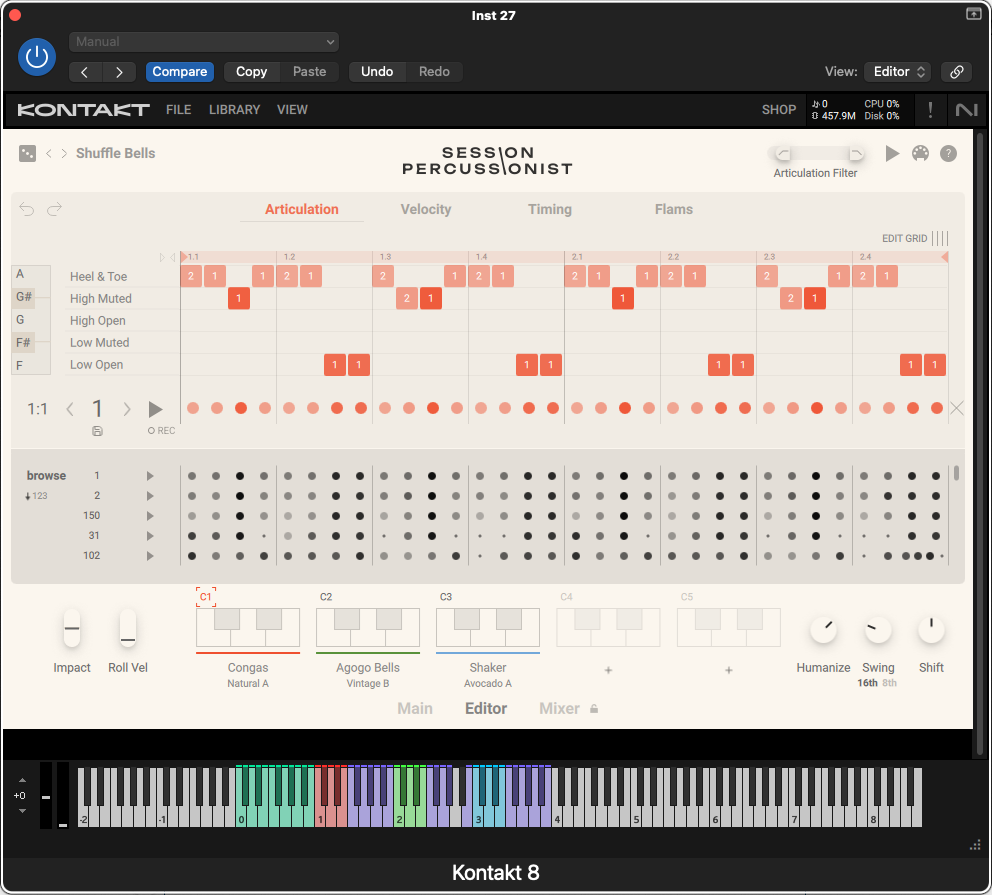This screenshot has height=895, width=992.
Task: Click the Swing knob
Action: [878, 630]
